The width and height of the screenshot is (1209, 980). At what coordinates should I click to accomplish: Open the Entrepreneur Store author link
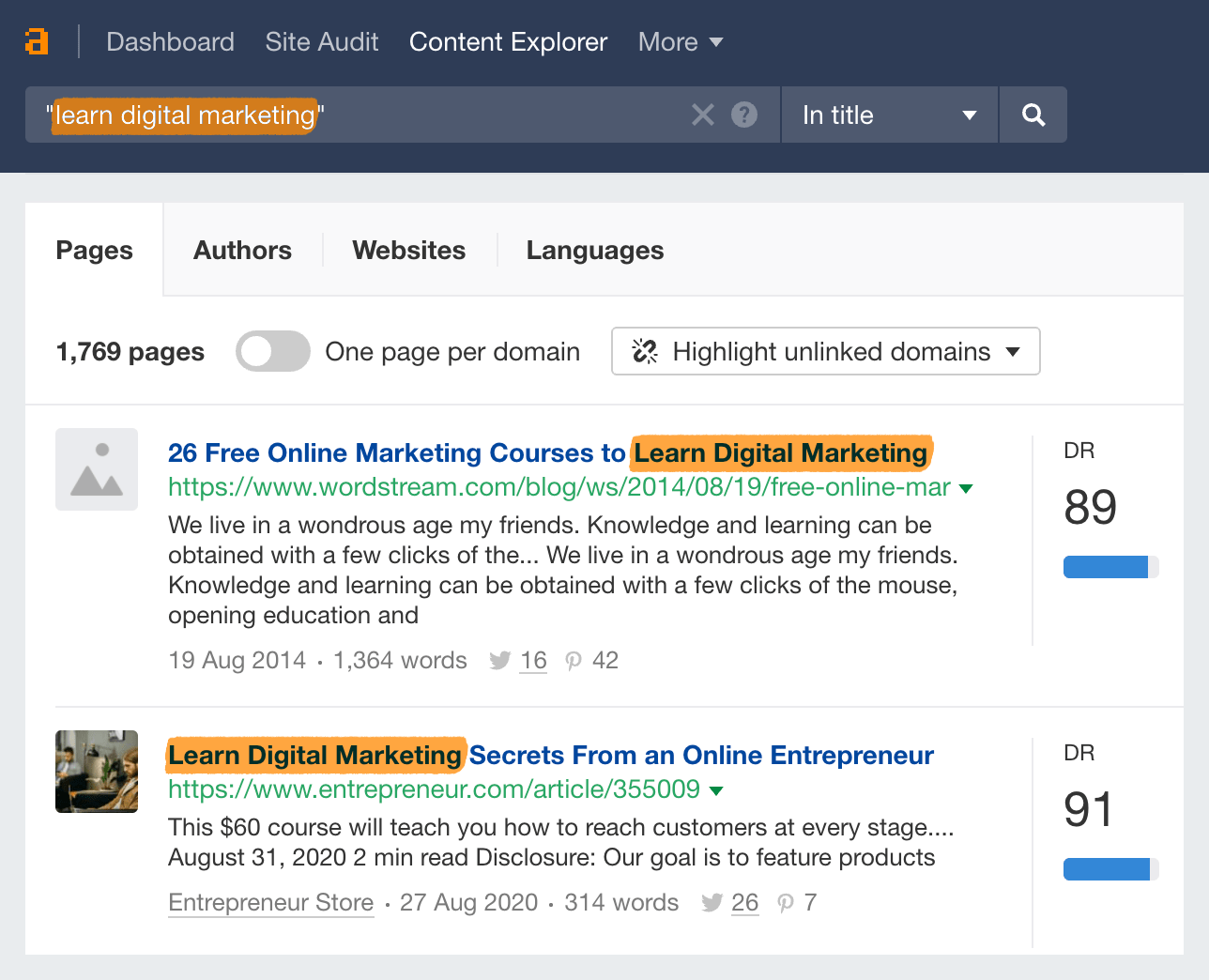pos(270,903)
